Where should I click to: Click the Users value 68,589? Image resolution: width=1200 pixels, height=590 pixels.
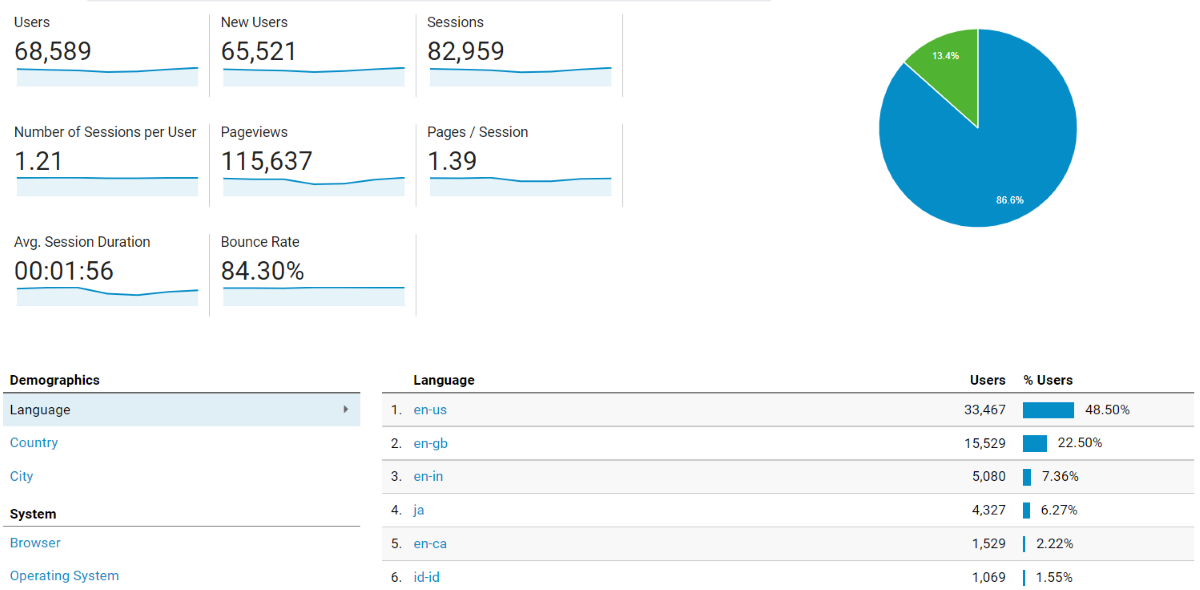[x=53, y=51]
